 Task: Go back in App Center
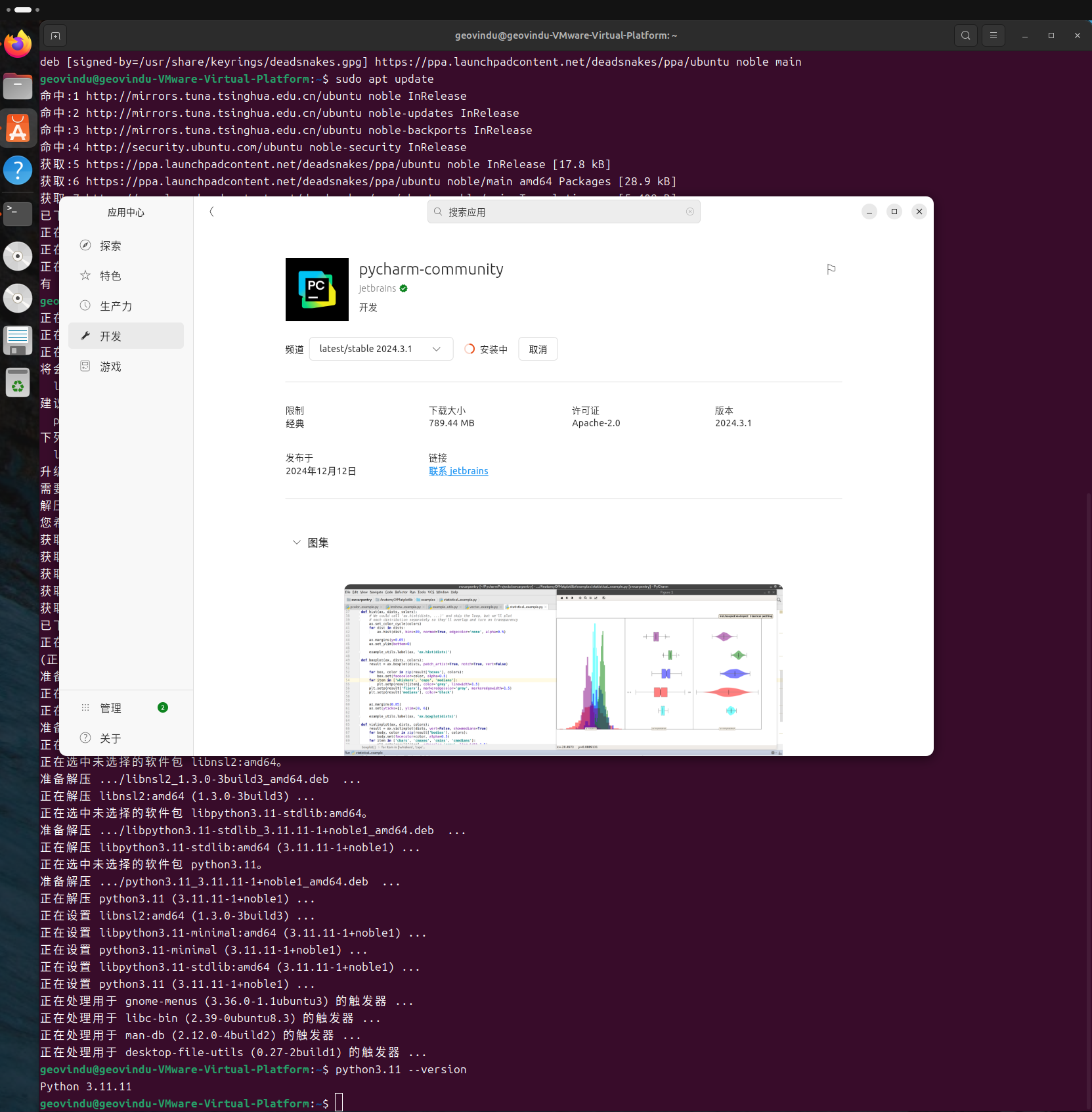(211, 211)
